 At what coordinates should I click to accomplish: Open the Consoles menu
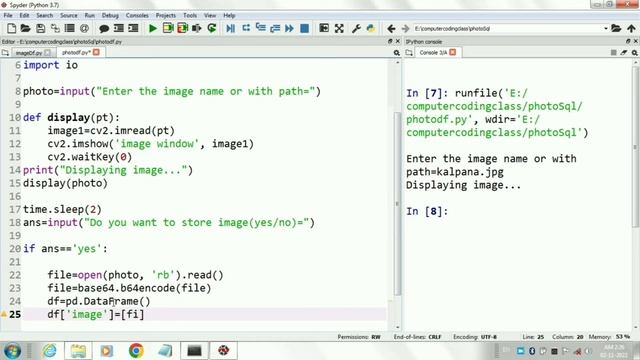[137, 16]
